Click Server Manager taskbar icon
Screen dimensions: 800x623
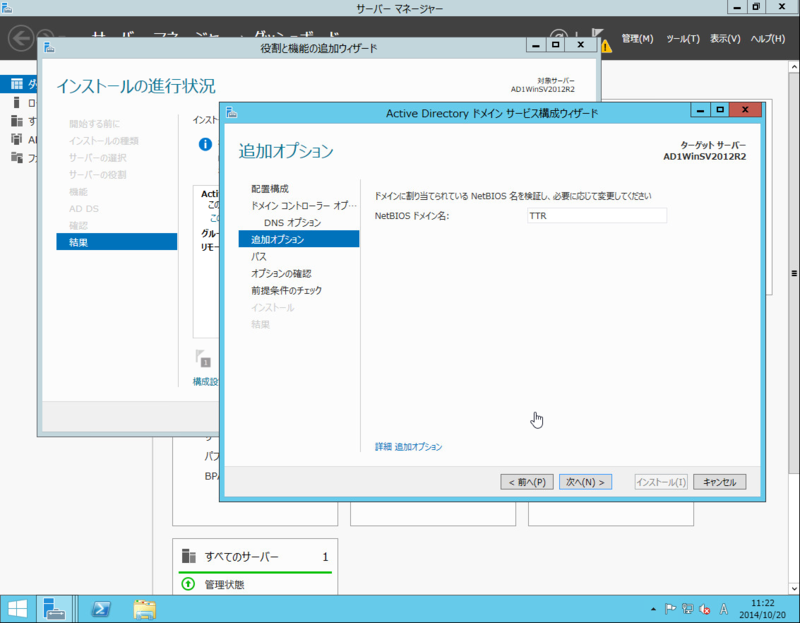click(x=54, y=609)
